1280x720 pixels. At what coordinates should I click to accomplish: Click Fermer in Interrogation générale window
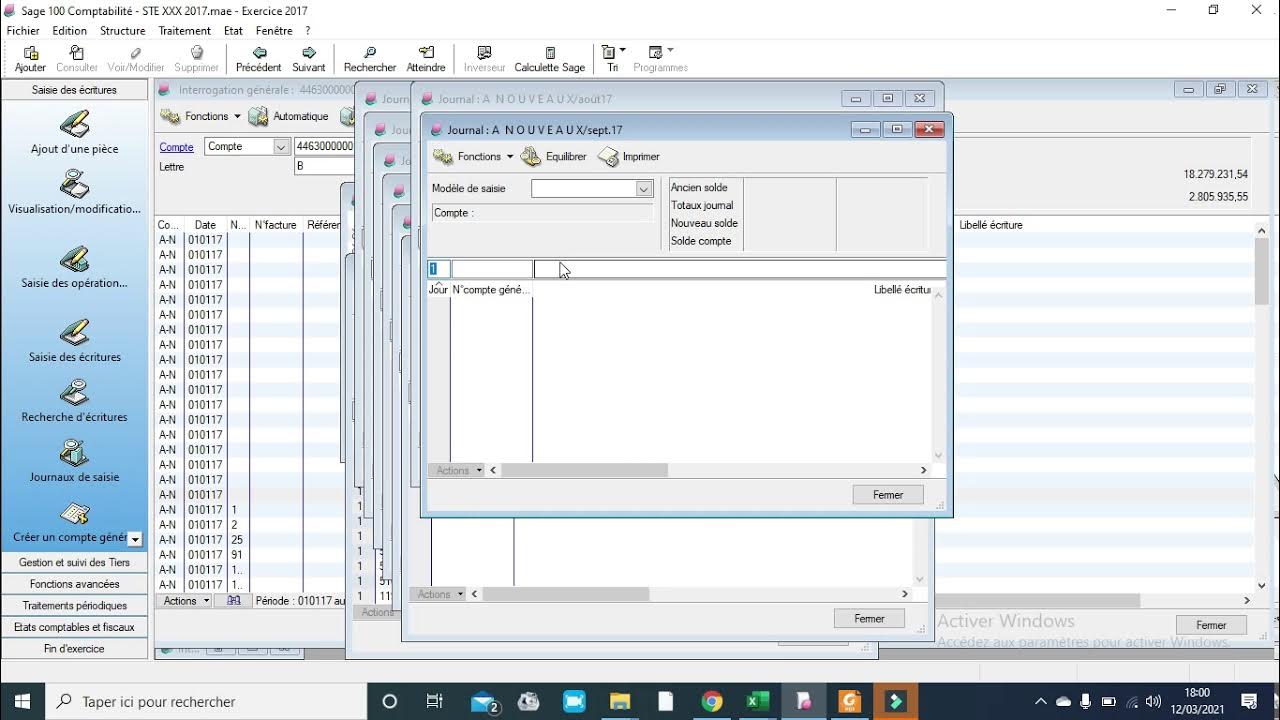pyautogui.click(x=1211, y=625)
